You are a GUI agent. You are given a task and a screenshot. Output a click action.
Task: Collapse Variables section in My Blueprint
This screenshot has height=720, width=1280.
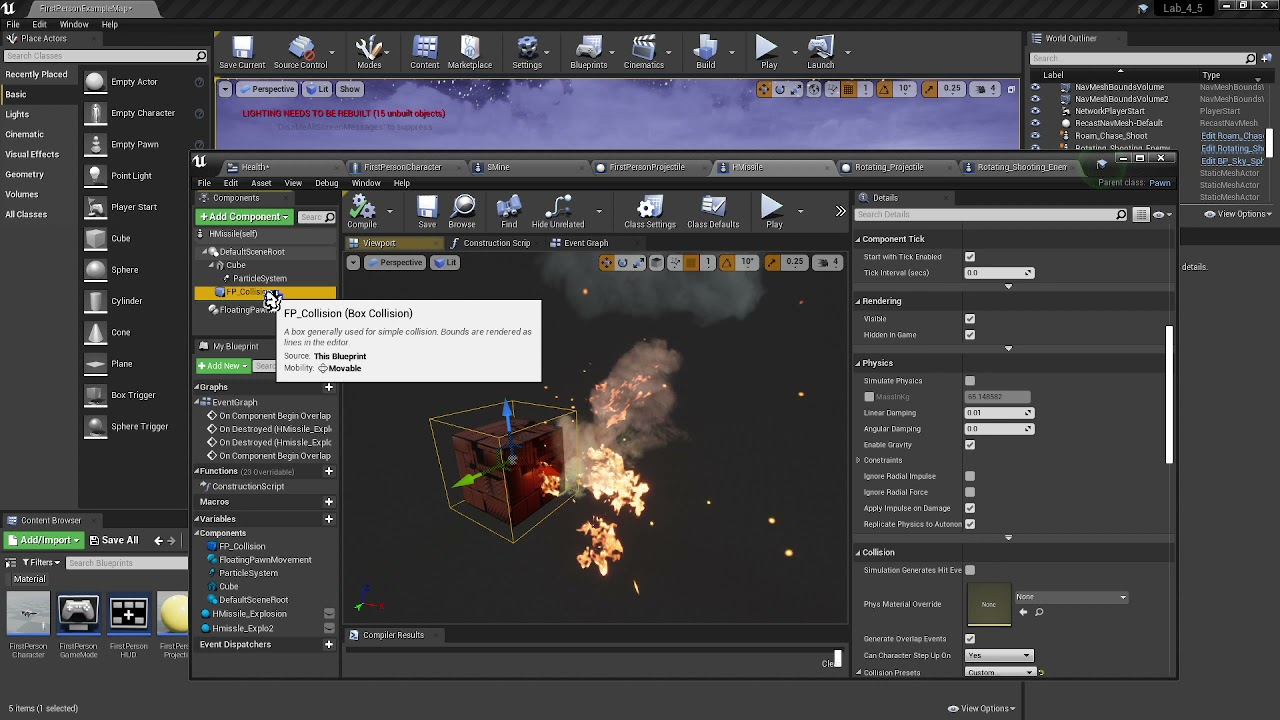[x=198, y=519]
